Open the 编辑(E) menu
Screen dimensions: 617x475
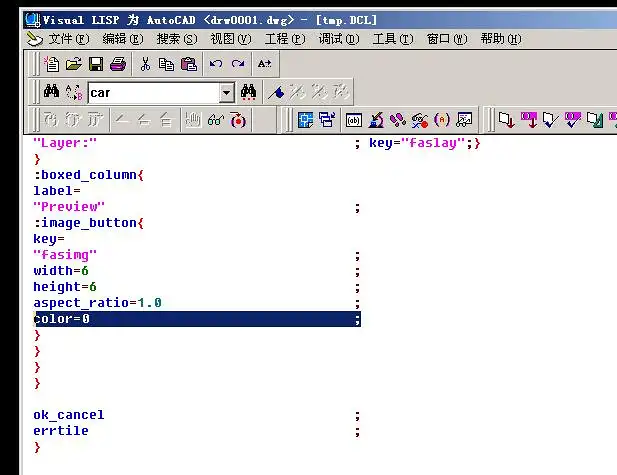(x=123, y=39)
